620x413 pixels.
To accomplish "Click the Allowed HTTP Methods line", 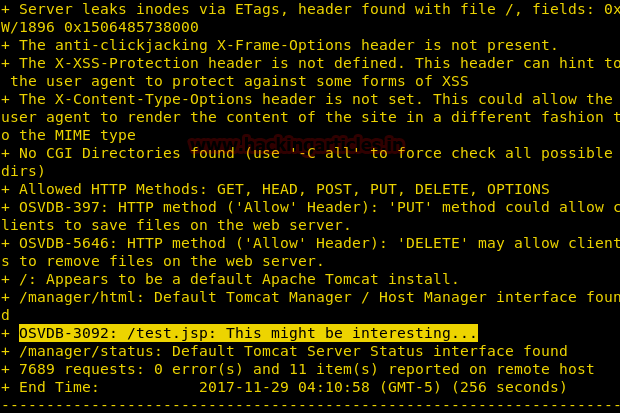I will tap(276, 189).
